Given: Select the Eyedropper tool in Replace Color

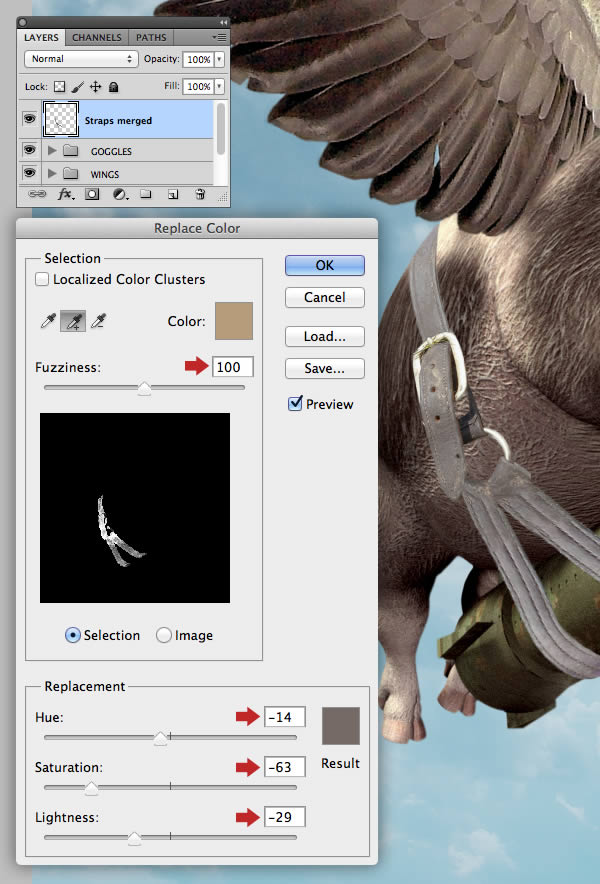Looking at the screenshot, I should pos(48,321).
